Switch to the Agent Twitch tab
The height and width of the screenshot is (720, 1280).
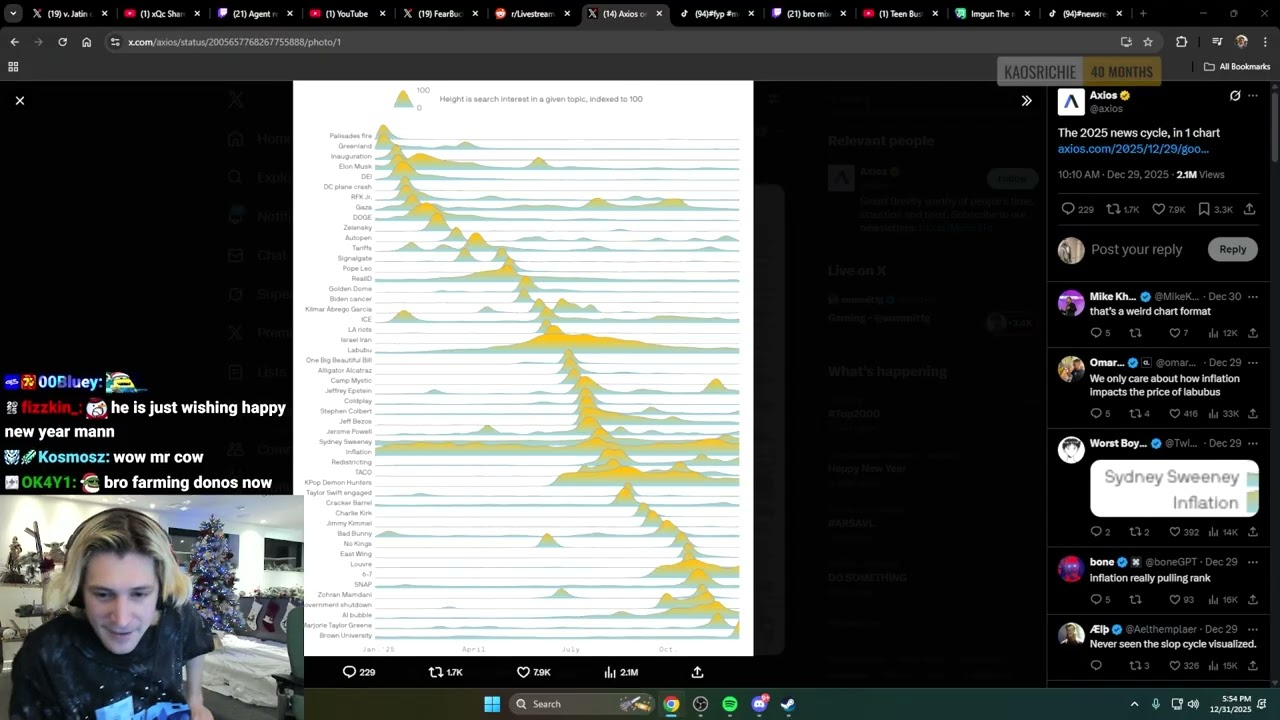pyautogui.click(x=255, y=14)
